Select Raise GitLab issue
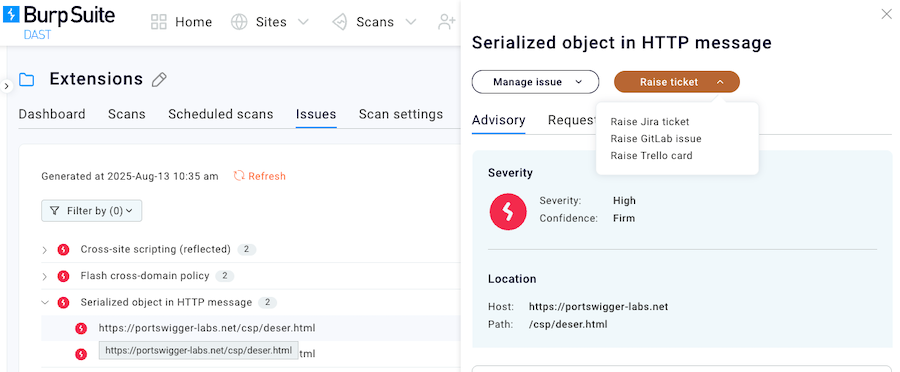Screen dimensions: 900x372 click(x=655, y=138)
